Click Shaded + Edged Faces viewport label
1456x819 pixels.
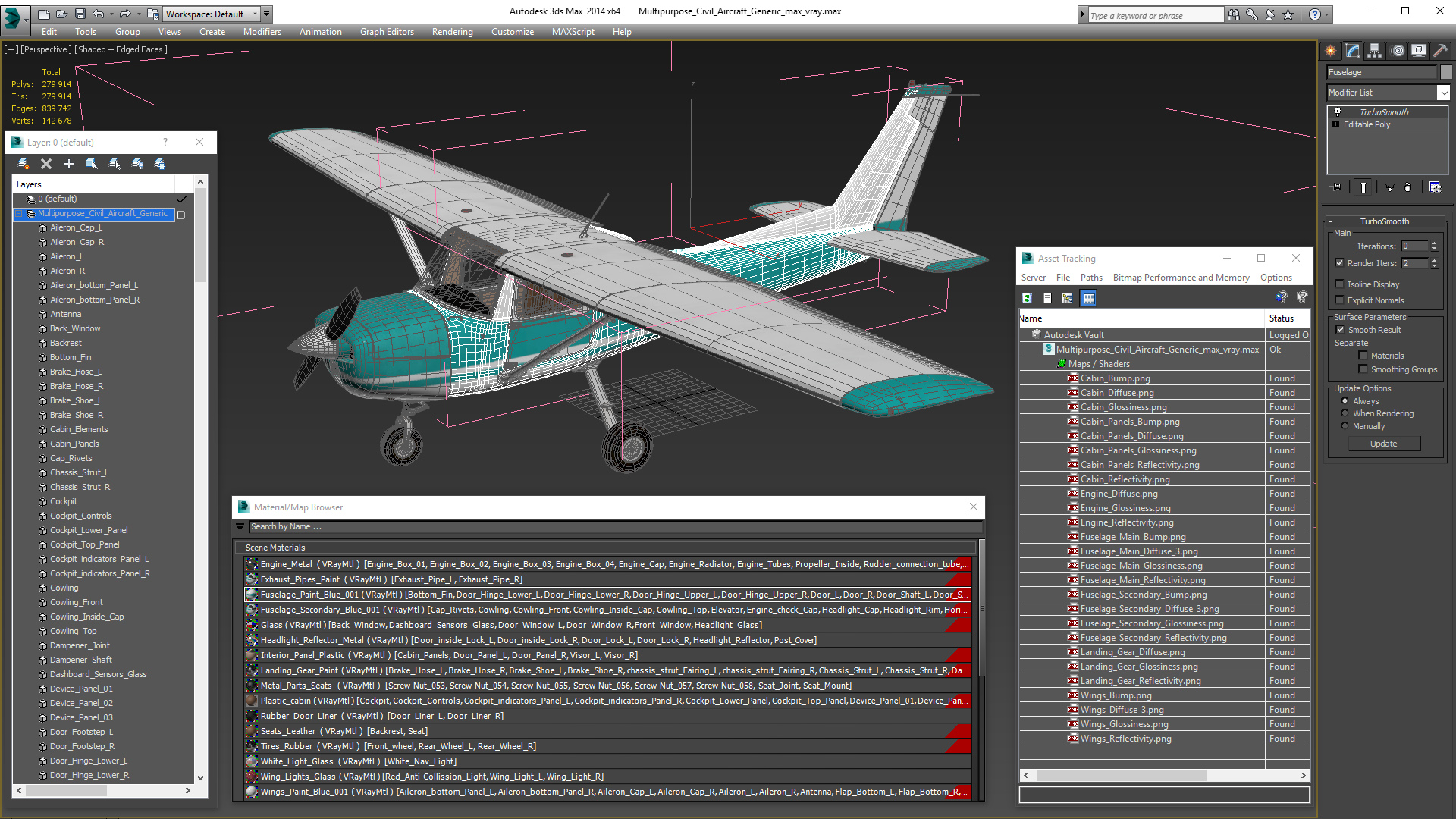(121, 49)
